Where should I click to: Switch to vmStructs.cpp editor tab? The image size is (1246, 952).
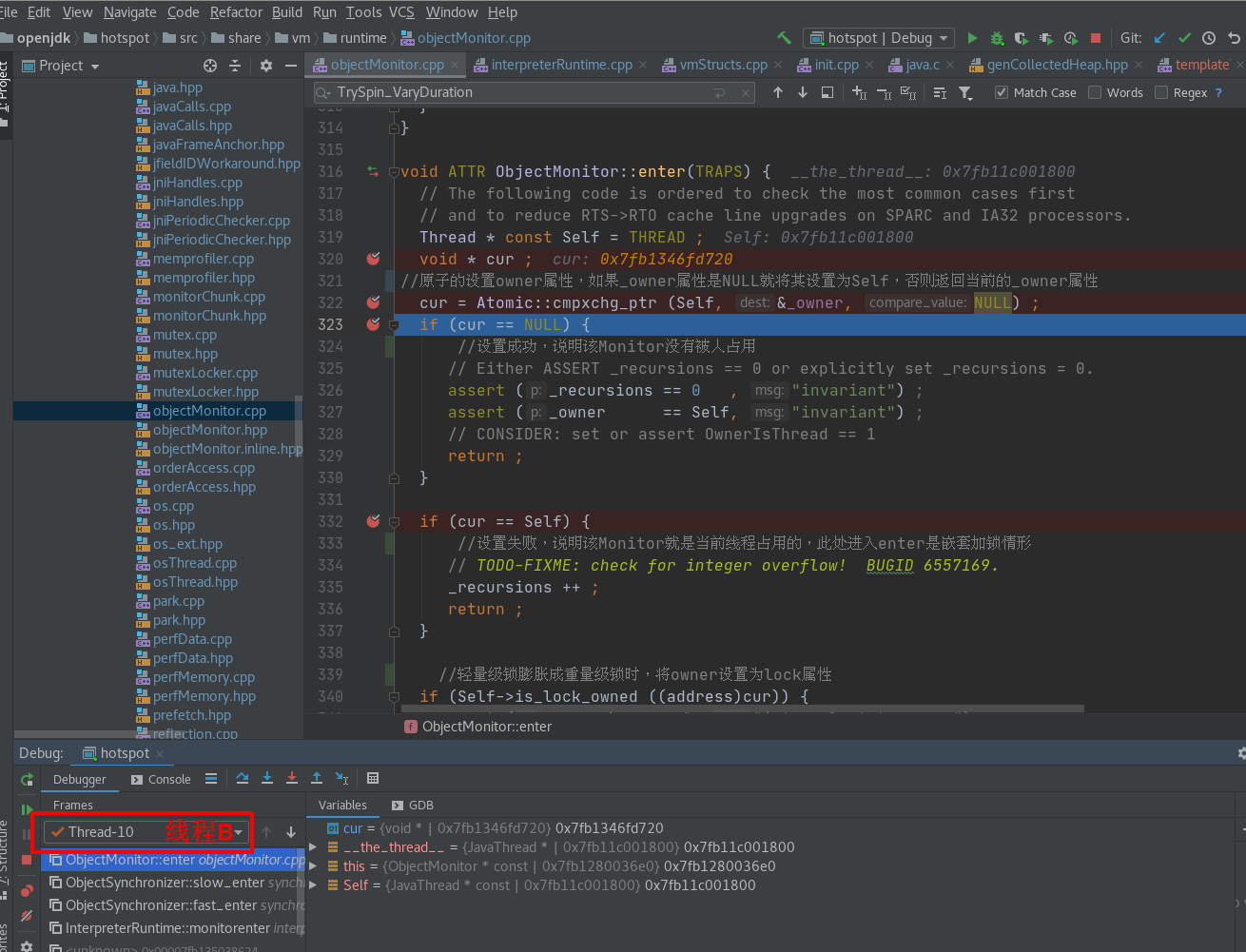pos(723,65)
